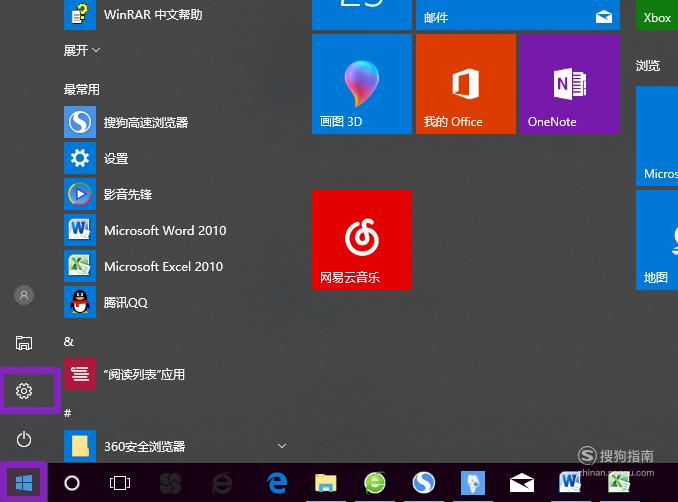Click the 最常用 section heading
This screenshot has width=678, height=502.
pos(82,90)
